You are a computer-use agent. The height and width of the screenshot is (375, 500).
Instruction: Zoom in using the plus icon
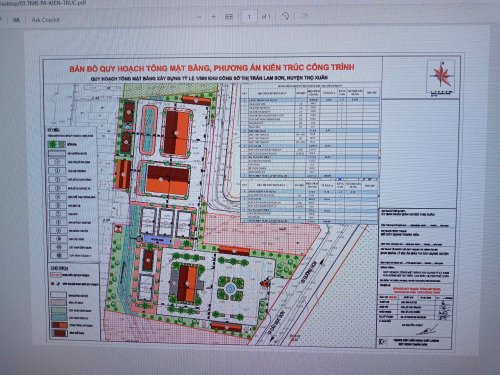pyautogui.click(x=214, y=17)
